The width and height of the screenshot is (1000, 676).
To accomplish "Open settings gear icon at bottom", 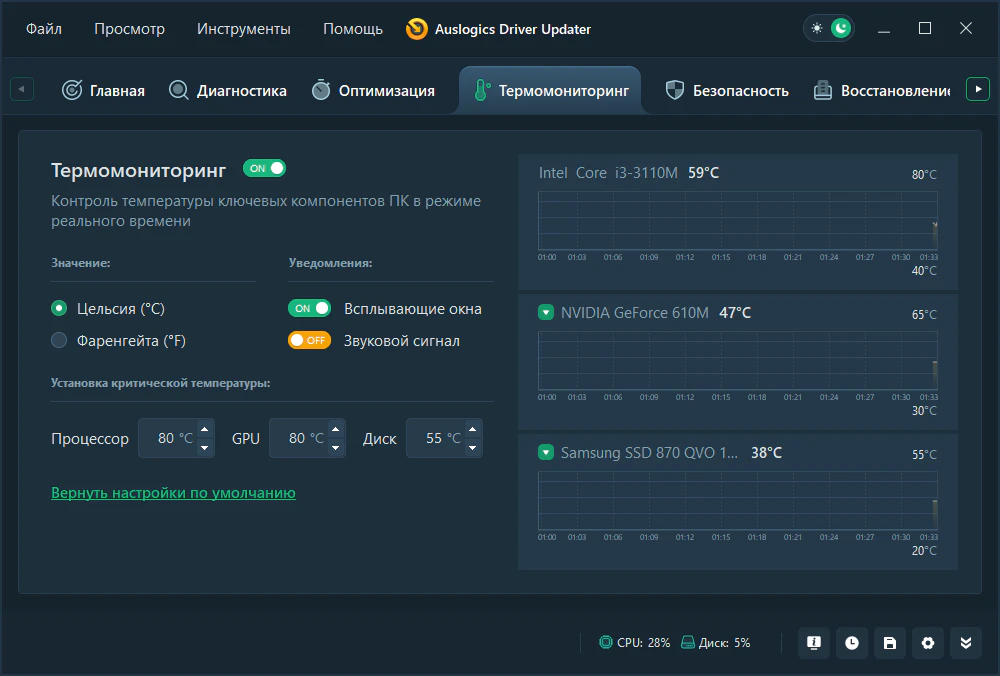I will [x=928, y=643].
